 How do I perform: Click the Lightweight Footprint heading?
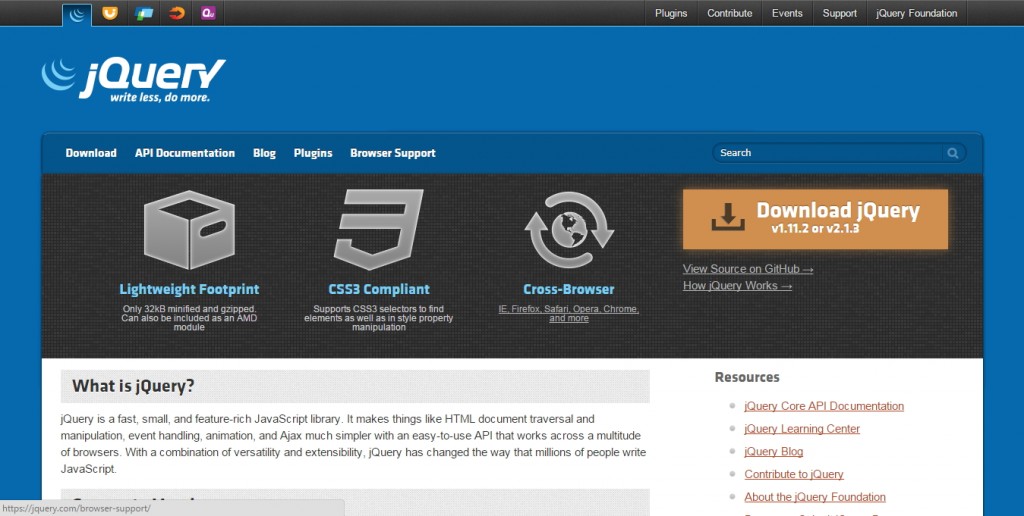pyautogui.click(x=189, y=289)
